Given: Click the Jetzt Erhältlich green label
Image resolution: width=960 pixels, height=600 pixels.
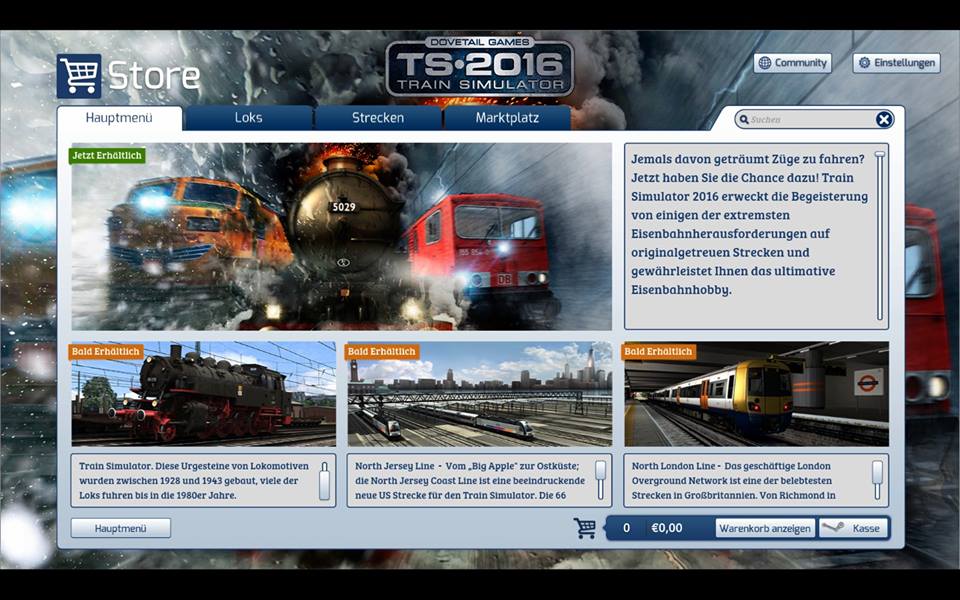Looking at the screenshot, I should pos(107,156).
